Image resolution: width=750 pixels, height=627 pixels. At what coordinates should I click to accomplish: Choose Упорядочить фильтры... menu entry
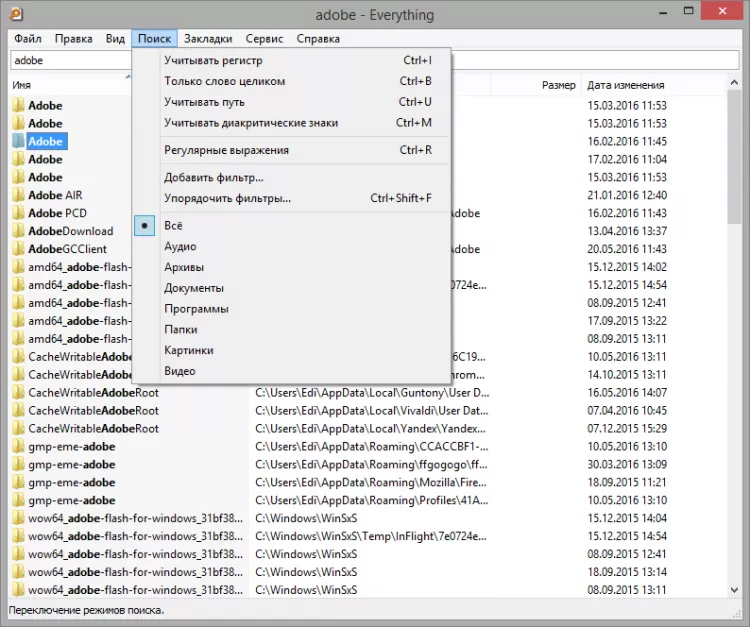292,198
